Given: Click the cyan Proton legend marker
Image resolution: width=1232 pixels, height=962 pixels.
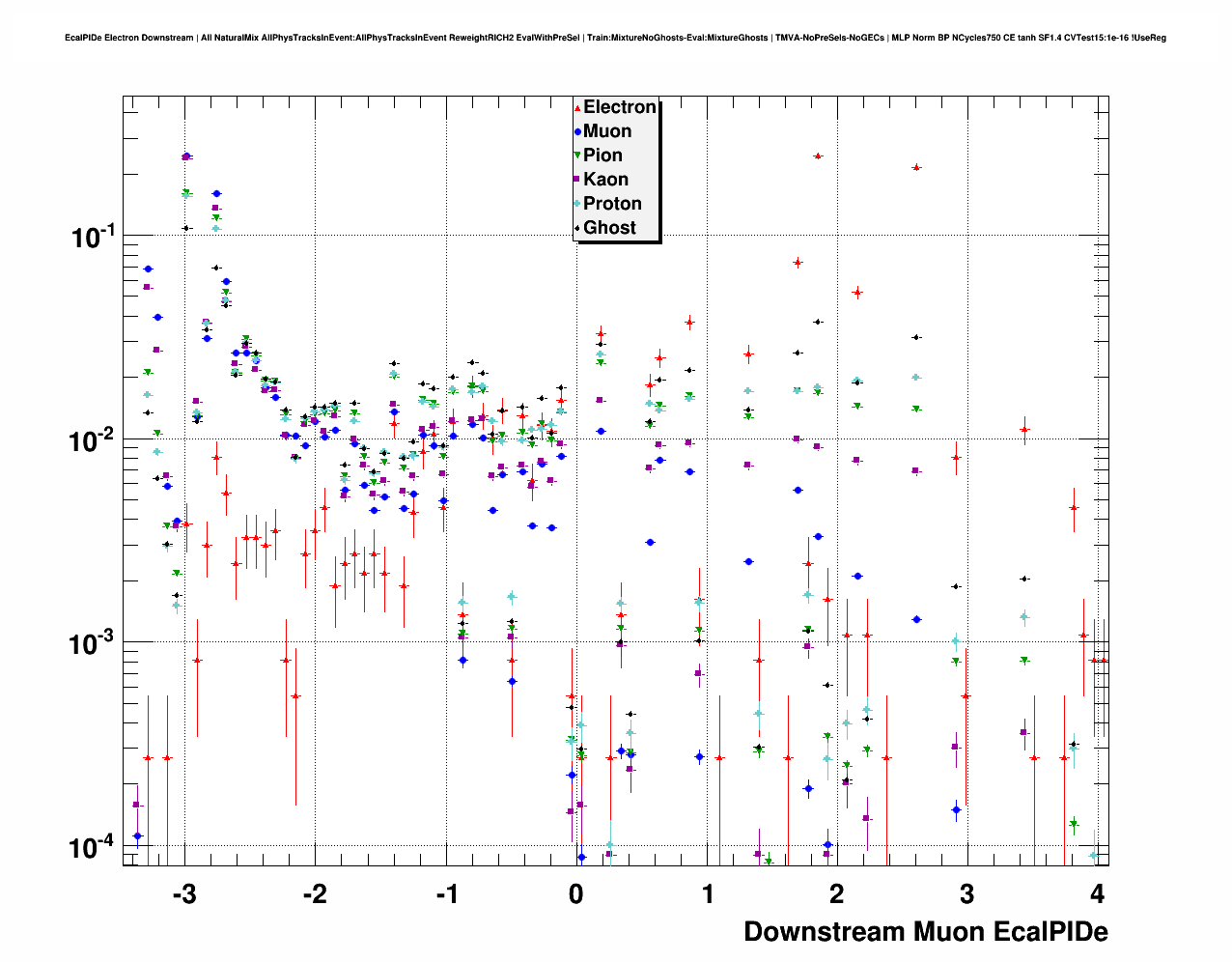Looking at the screenshot, I should click(x=577, y=204).
